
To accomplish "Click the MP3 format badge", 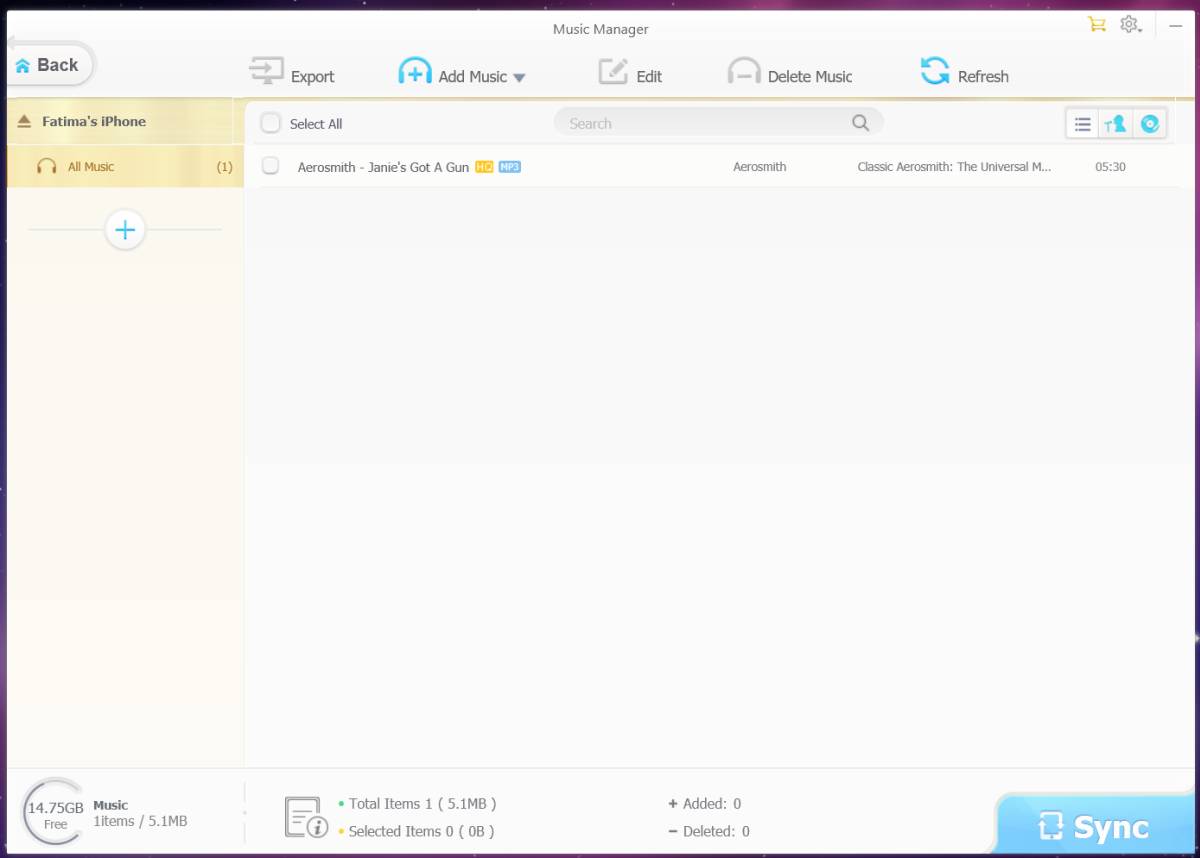I will coord(510,166).
